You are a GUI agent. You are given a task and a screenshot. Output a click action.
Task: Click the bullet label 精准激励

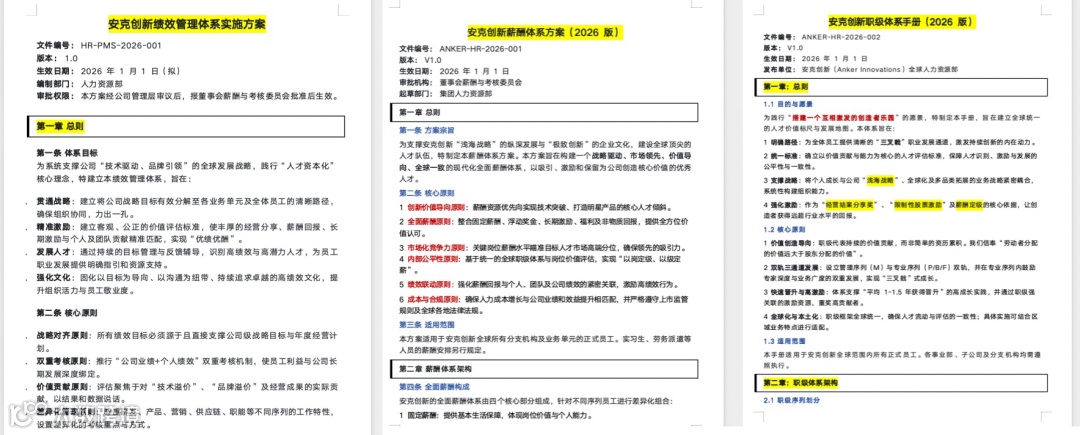click(56, 226)
